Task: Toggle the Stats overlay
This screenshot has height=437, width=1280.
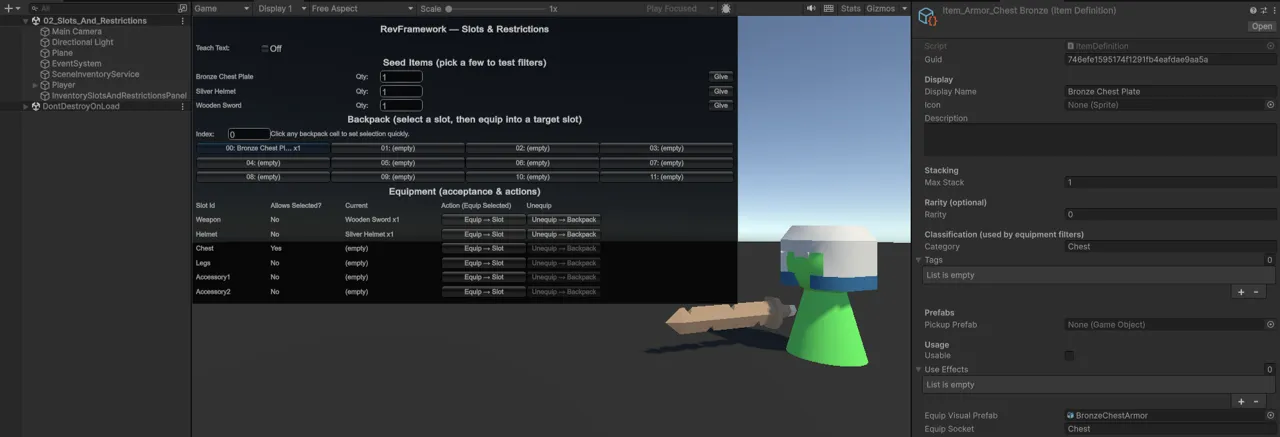Action: pyautogui.click(x=850, y=8)
